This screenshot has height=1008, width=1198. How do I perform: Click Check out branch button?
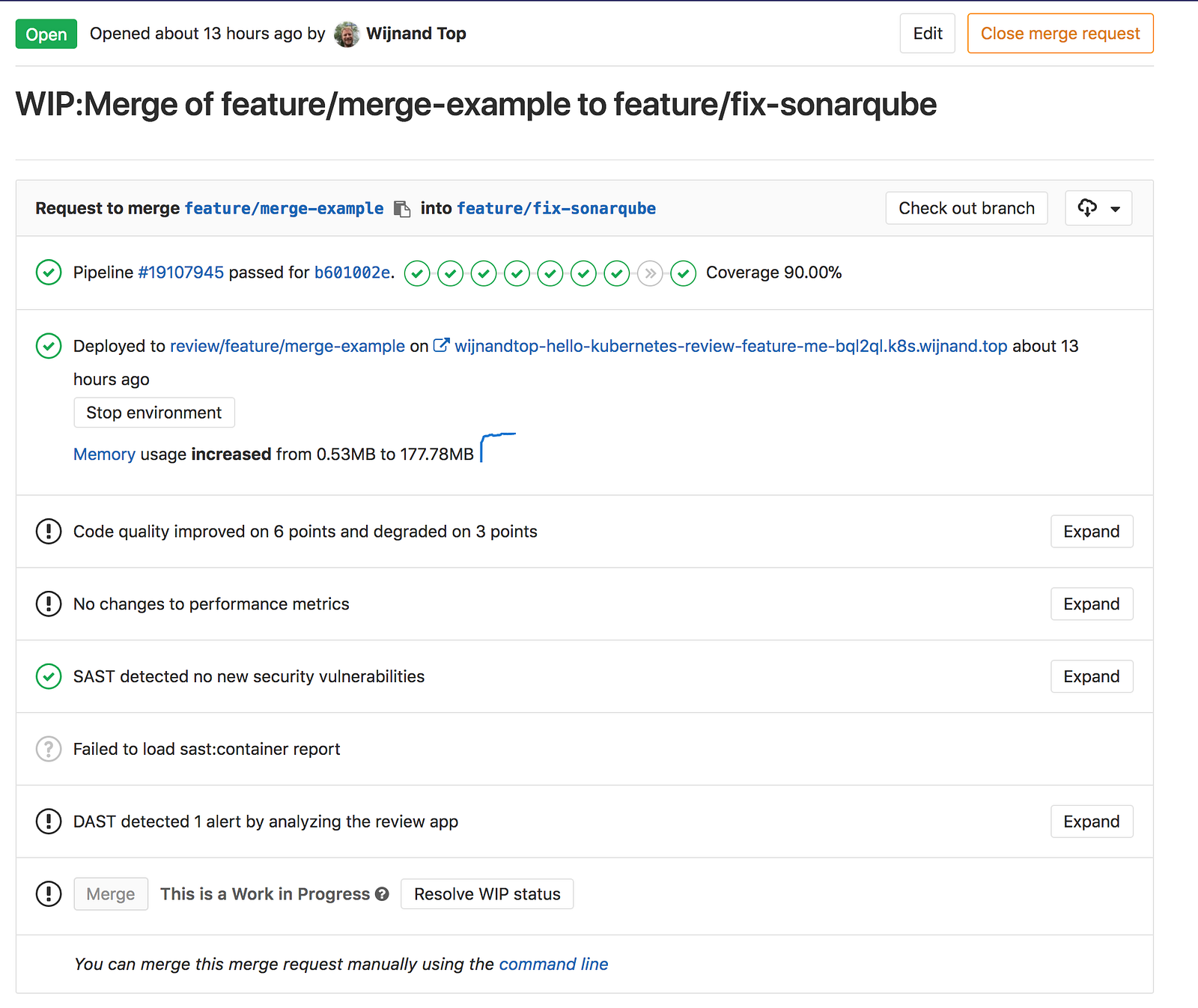click(966, 208)
